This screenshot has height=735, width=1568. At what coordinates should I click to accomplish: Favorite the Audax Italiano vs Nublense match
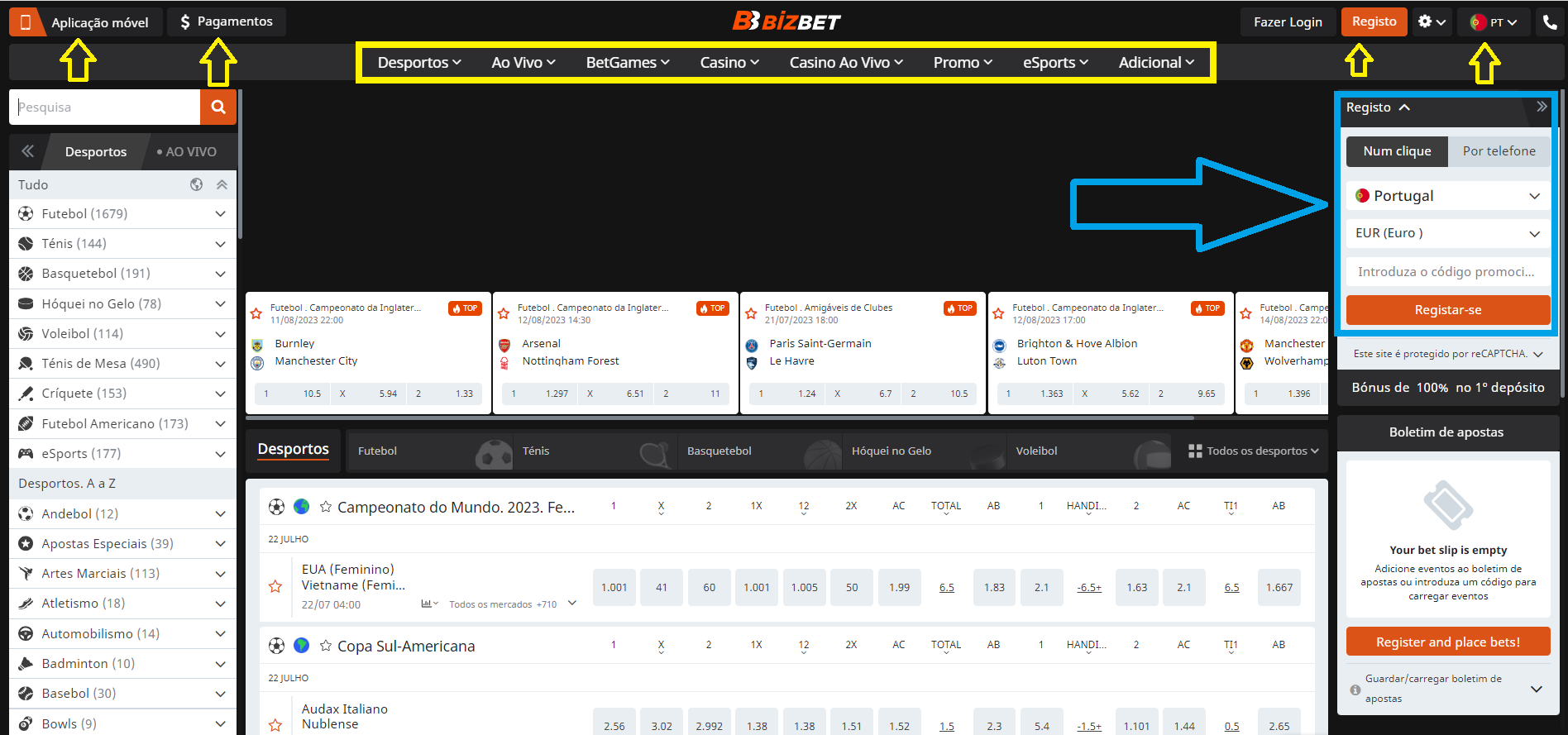[x=275, y=726]
